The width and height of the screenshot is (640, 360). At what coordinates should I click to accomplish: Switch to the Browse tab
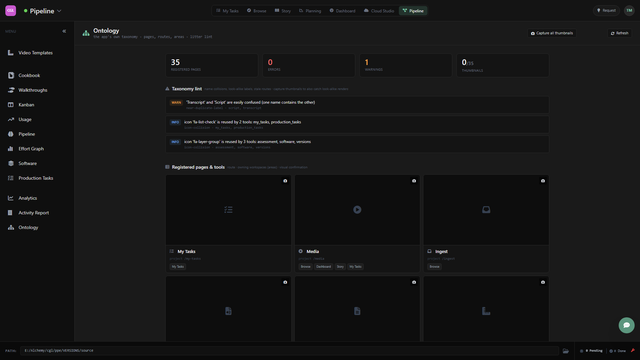point(257,11)
